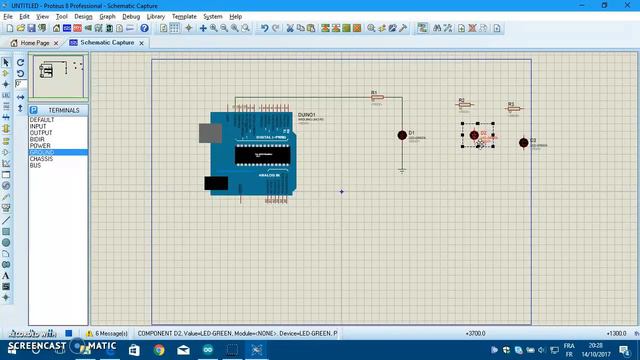
Task: Click the Home Page house toolbar icon
Action: (56, 28)
